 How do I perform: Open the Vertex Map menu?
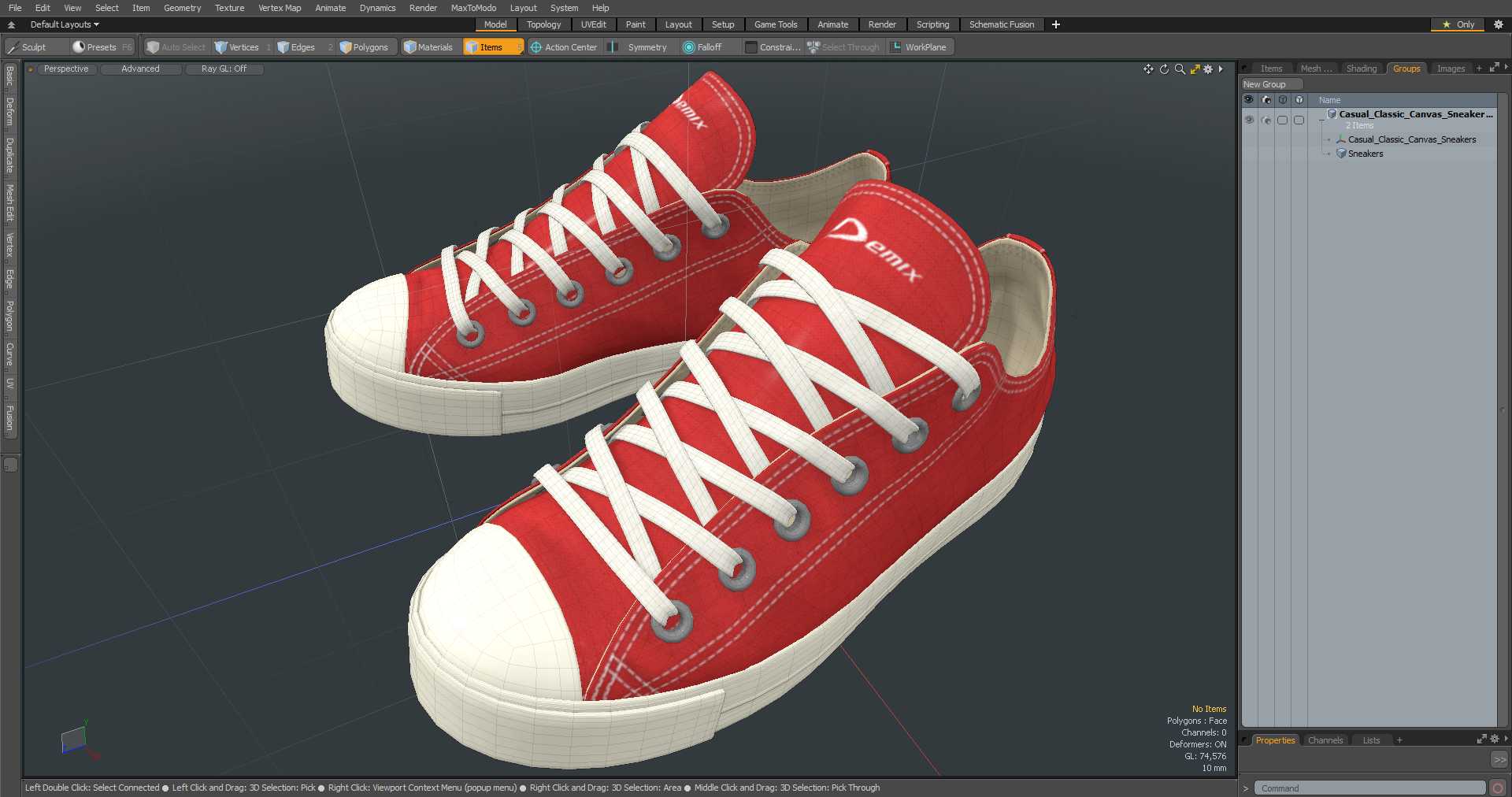click(x=280, y=8)
